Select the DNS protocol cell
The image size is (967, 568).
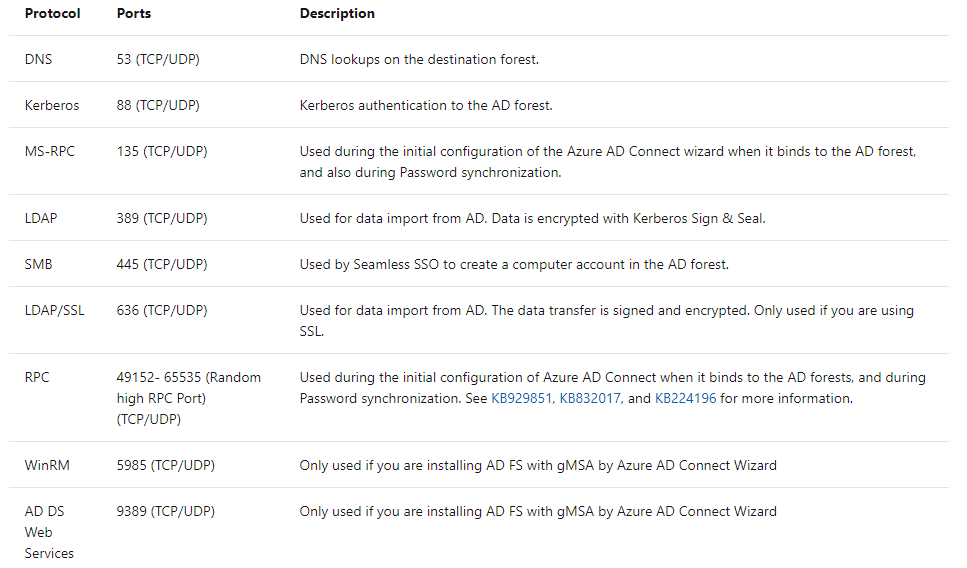[x=38, y=59]
